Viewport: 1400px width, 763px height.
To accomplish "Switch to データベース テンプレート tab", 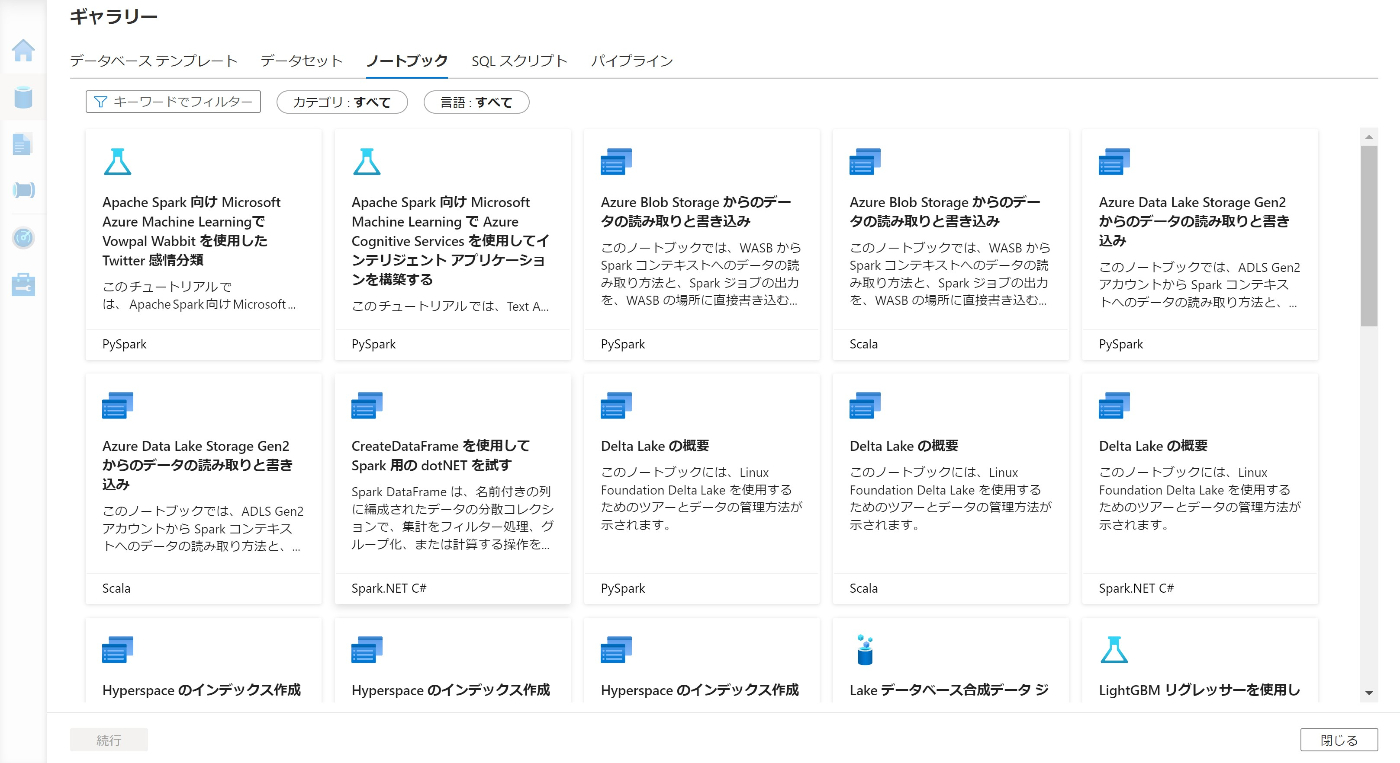I will point(154,61).
